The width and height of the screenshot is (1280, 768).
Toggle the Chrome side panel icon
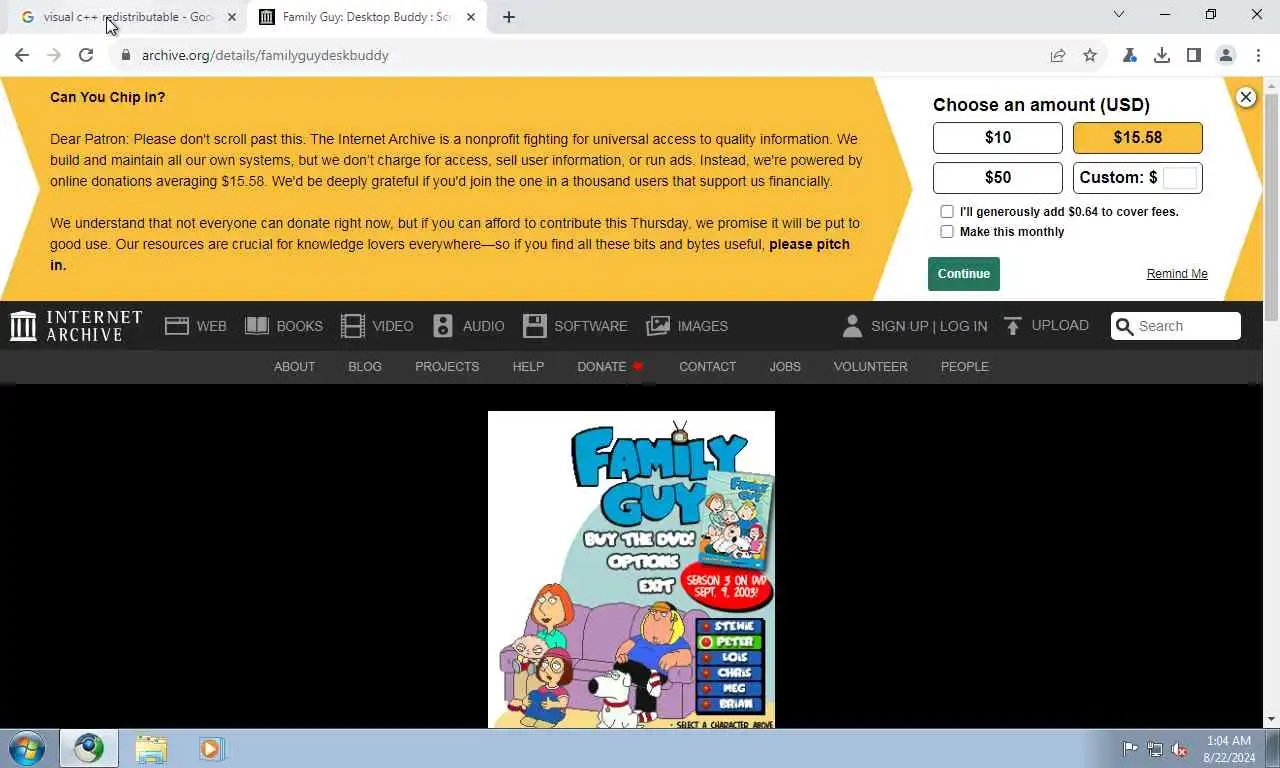(1194, 55)
